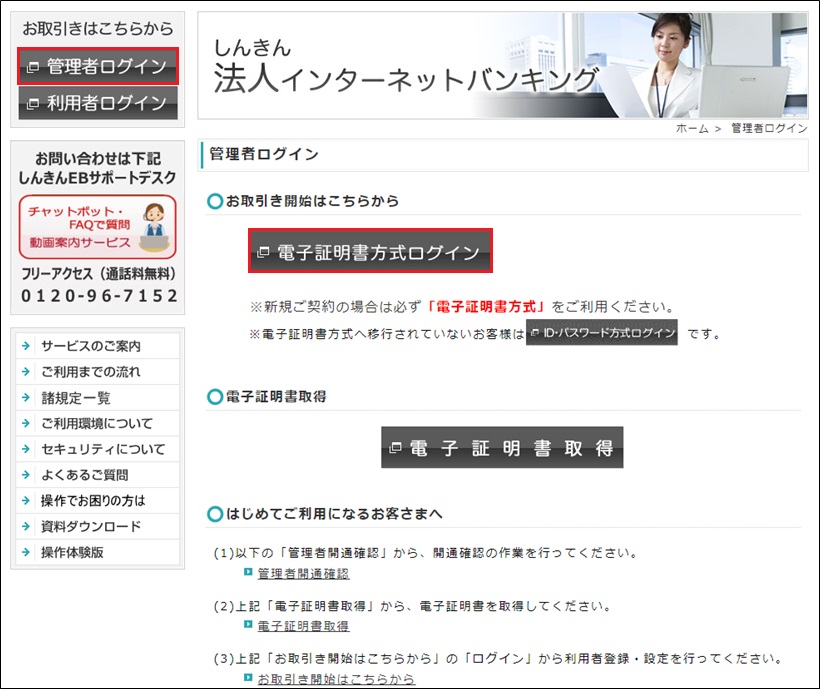Select 諸規定一覧 in the side menu
820x689 pixels.
76,398
